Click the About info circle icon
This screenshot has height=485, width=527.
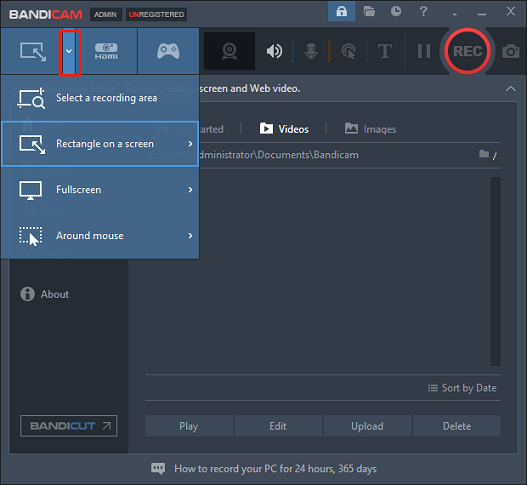click(27, 294)
